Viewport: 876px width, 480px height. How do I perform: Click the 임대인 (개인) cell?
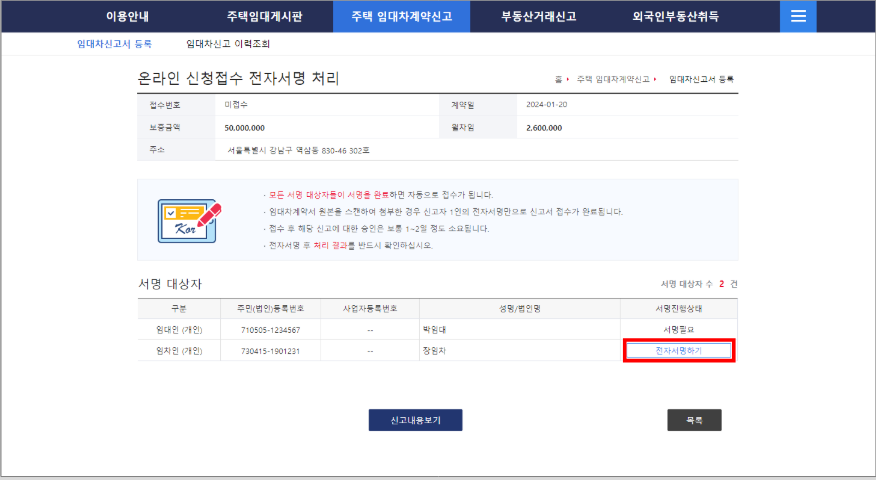[179, 330]
